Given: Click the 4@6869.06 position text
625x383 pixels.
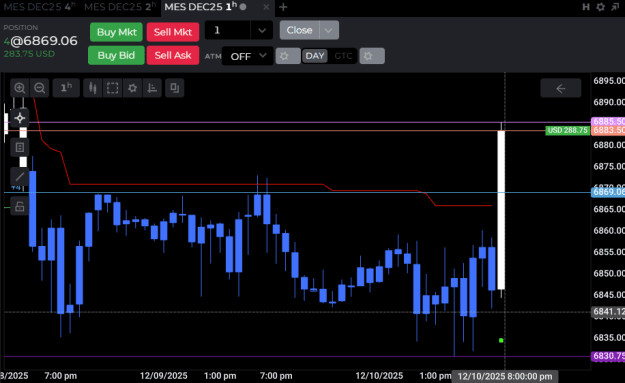Looking at the screenshot, I should pos(40,41).
